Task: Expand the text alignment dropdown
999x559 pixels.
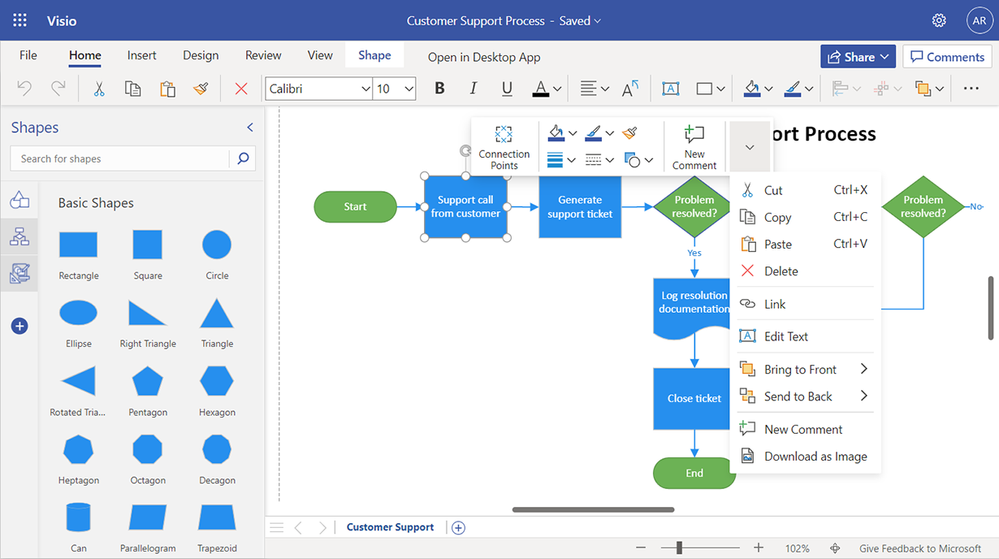Action: (x=605, y=89)
